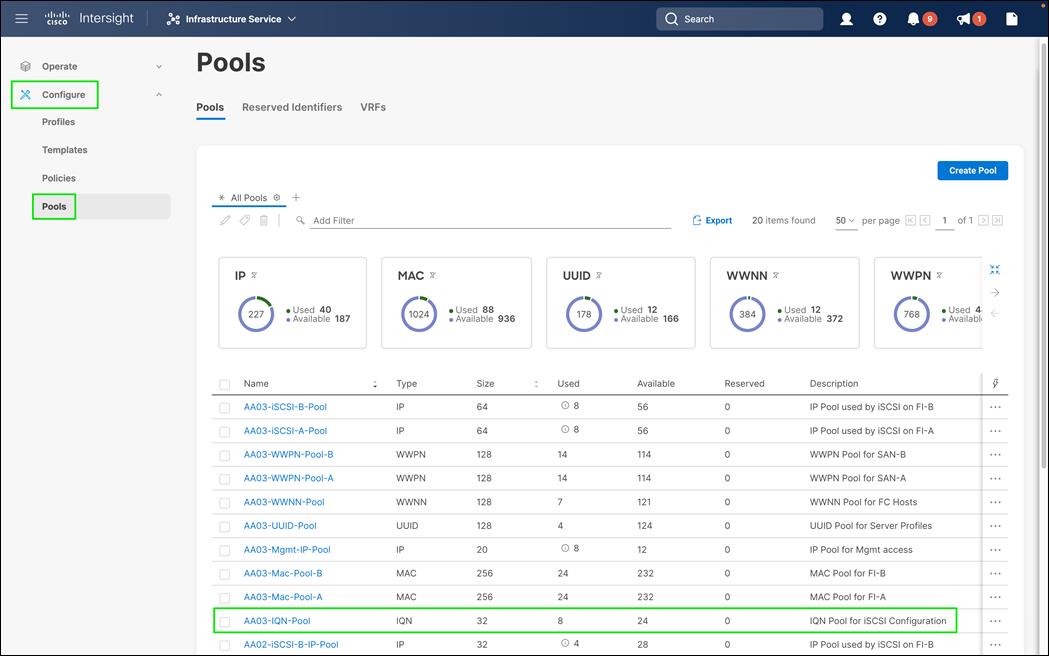1049x656 pixels.
Task: Select the trash delete icon above the table
Action: (x=262, y=219)
